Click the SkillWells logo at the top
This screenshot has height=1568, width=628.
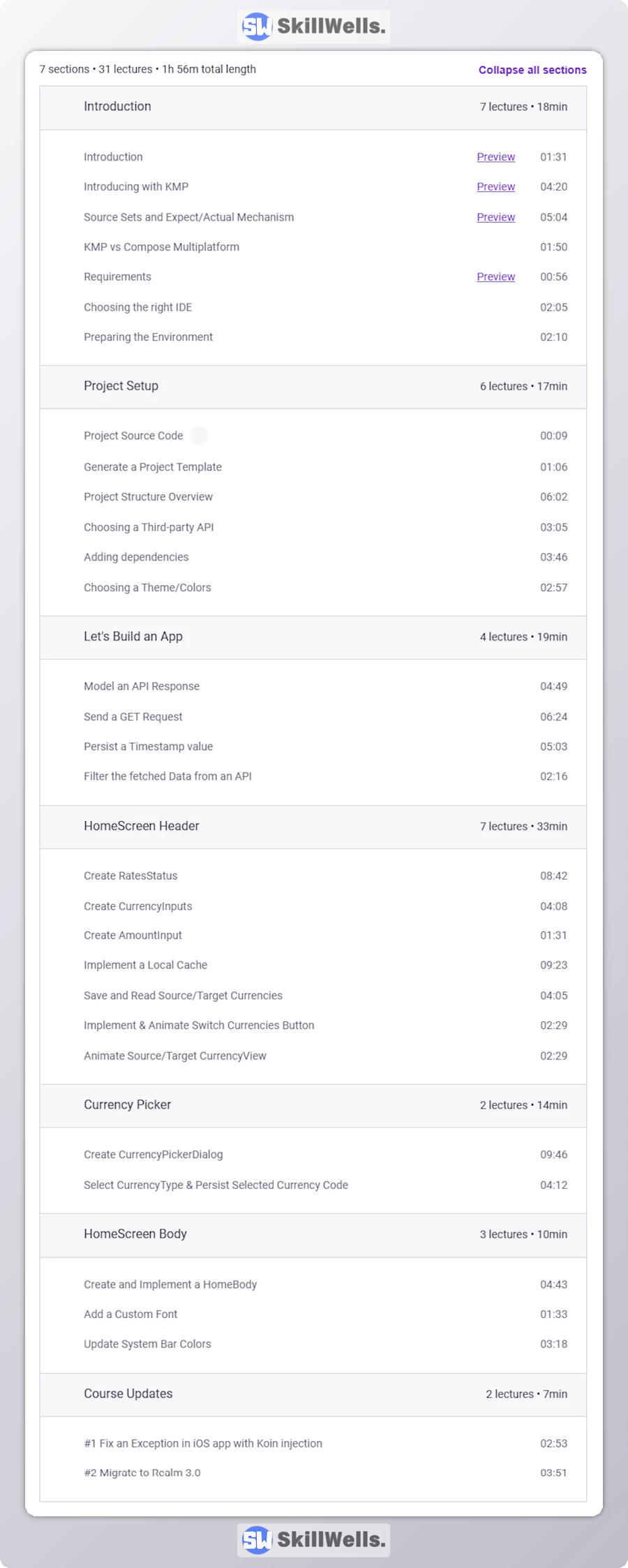pos(313,26)
